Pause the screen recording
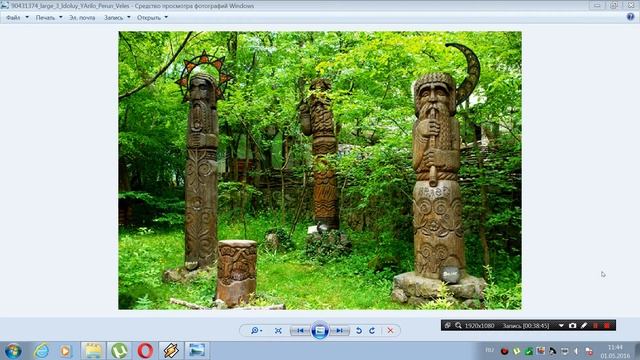Image resolution: width=640 pixels, height=360 pixels. coord(596,325)
